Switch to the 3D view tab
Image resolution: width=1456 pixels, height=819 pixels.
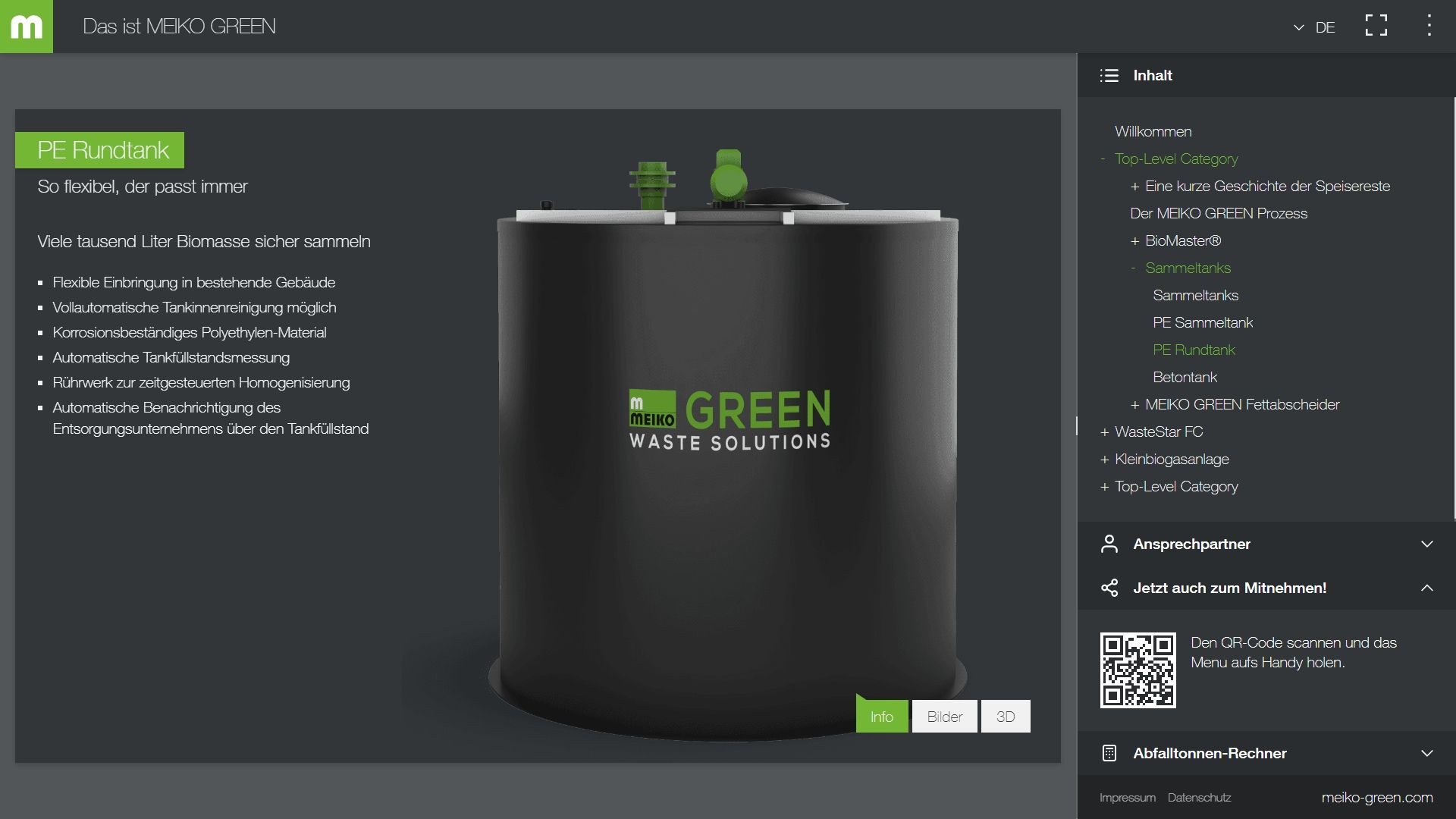[1006, 717]
